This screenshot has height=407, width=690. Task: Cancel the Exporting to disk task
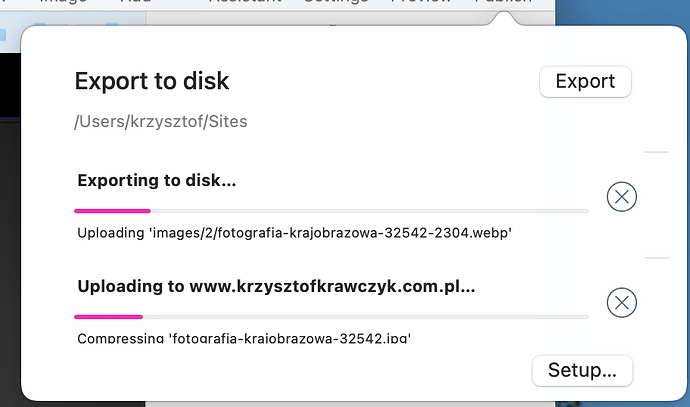coord(621,198)
